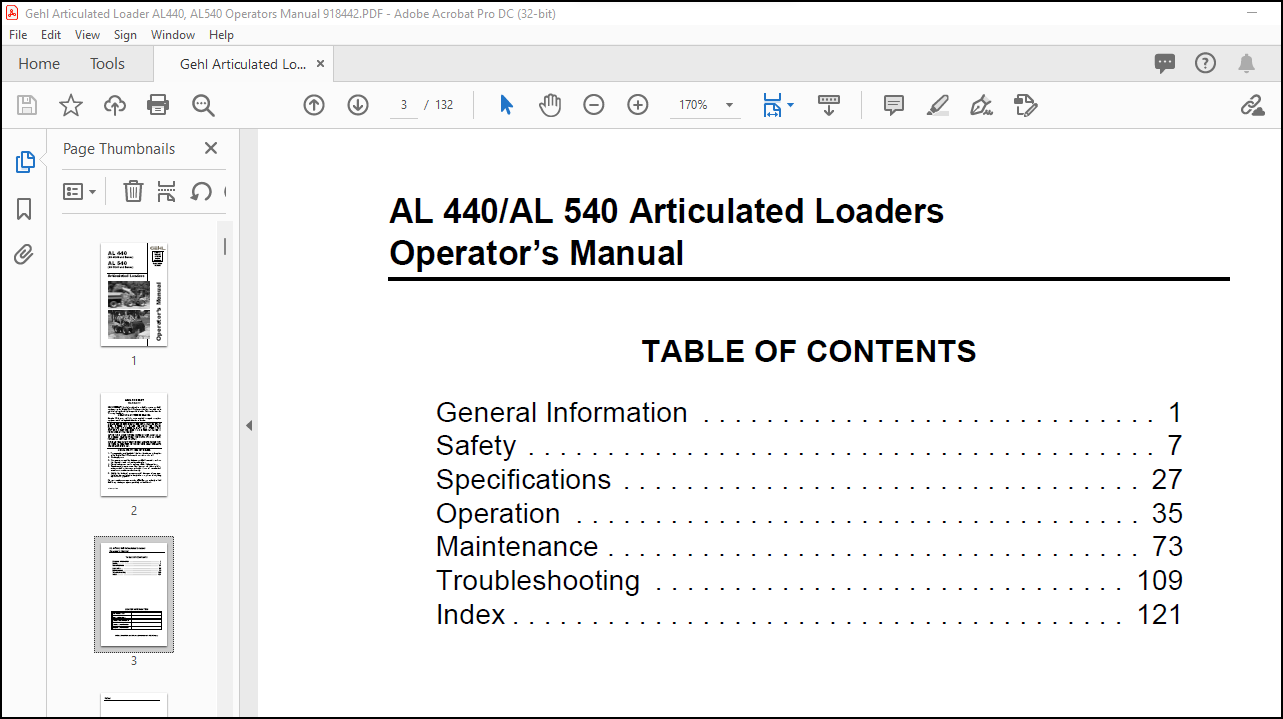The image size is (1283, 719).
Task: Close the Page Thumbnails panel
Action: pyautogui.click(x=211, y=148)
